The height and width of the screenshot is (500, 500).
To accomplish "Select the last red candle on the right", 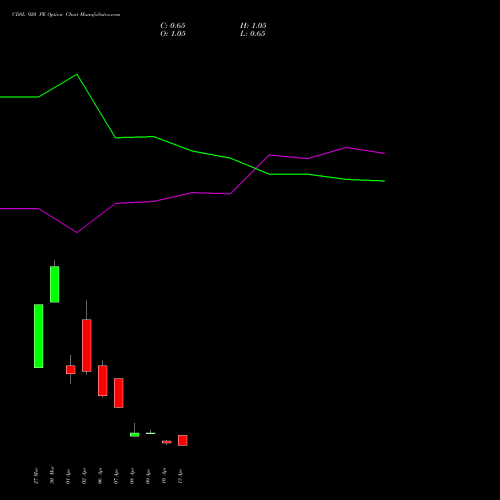I will pos(183,440).
